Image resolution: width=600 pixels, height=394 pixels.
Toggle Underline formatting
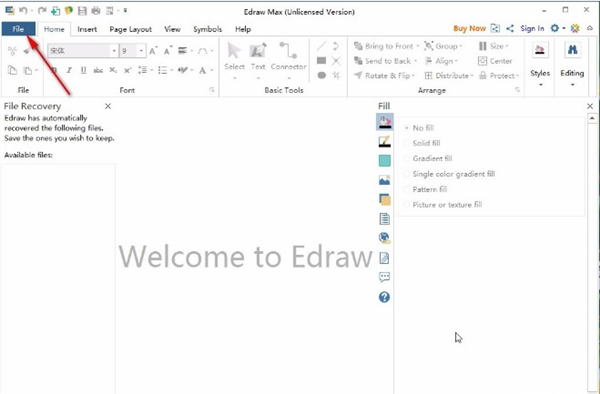[83, 70]
